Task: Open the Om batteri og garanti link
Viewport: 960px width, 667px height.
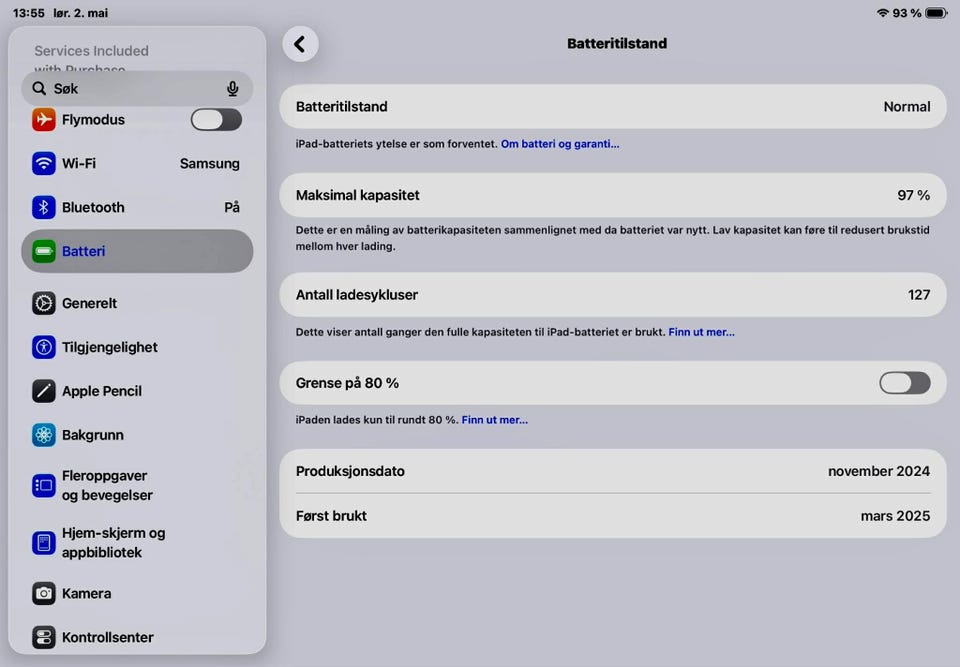Action: coord(560,144)
